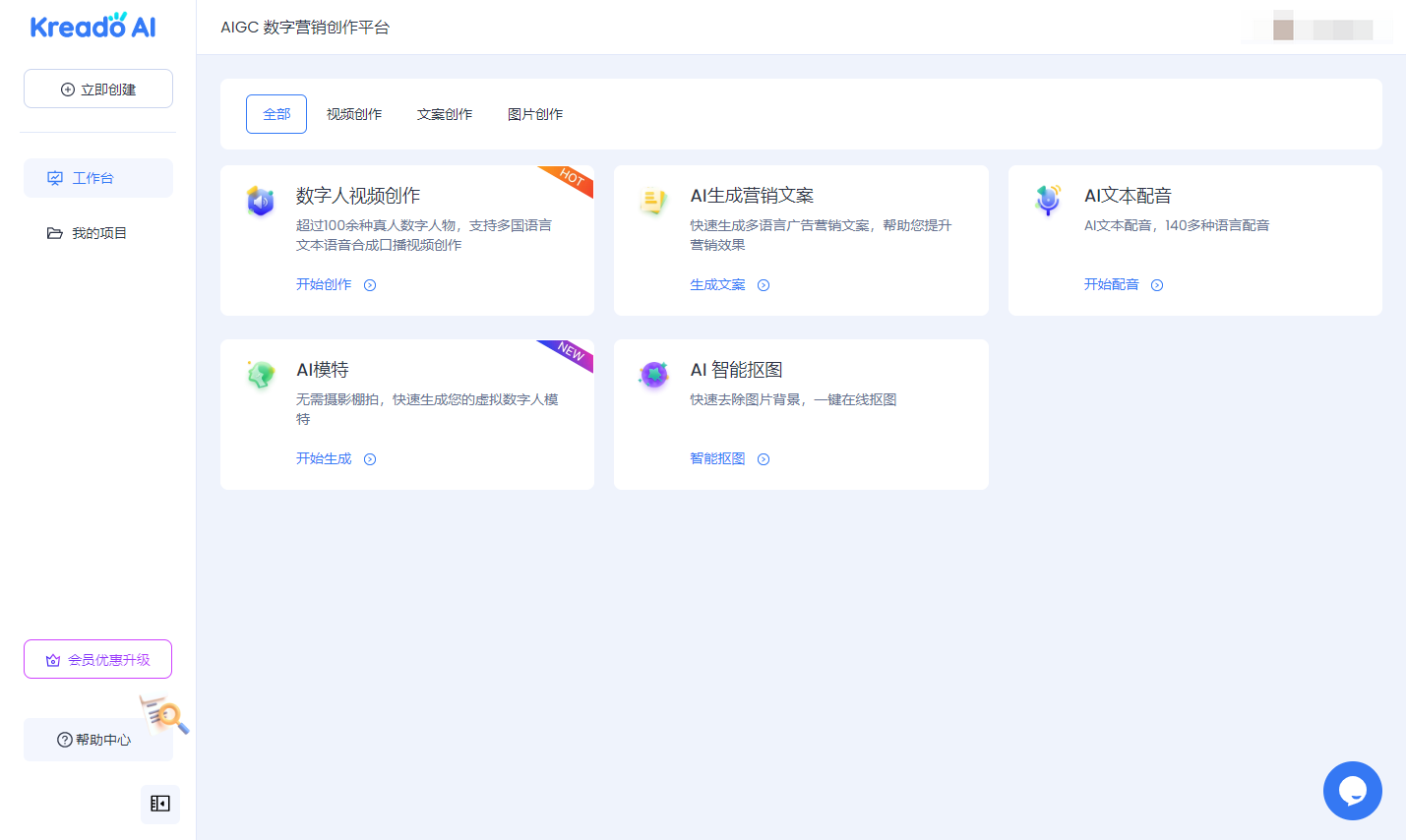Click the 我的项目 folder icon
1406x840 pixels.
point(56,233)
